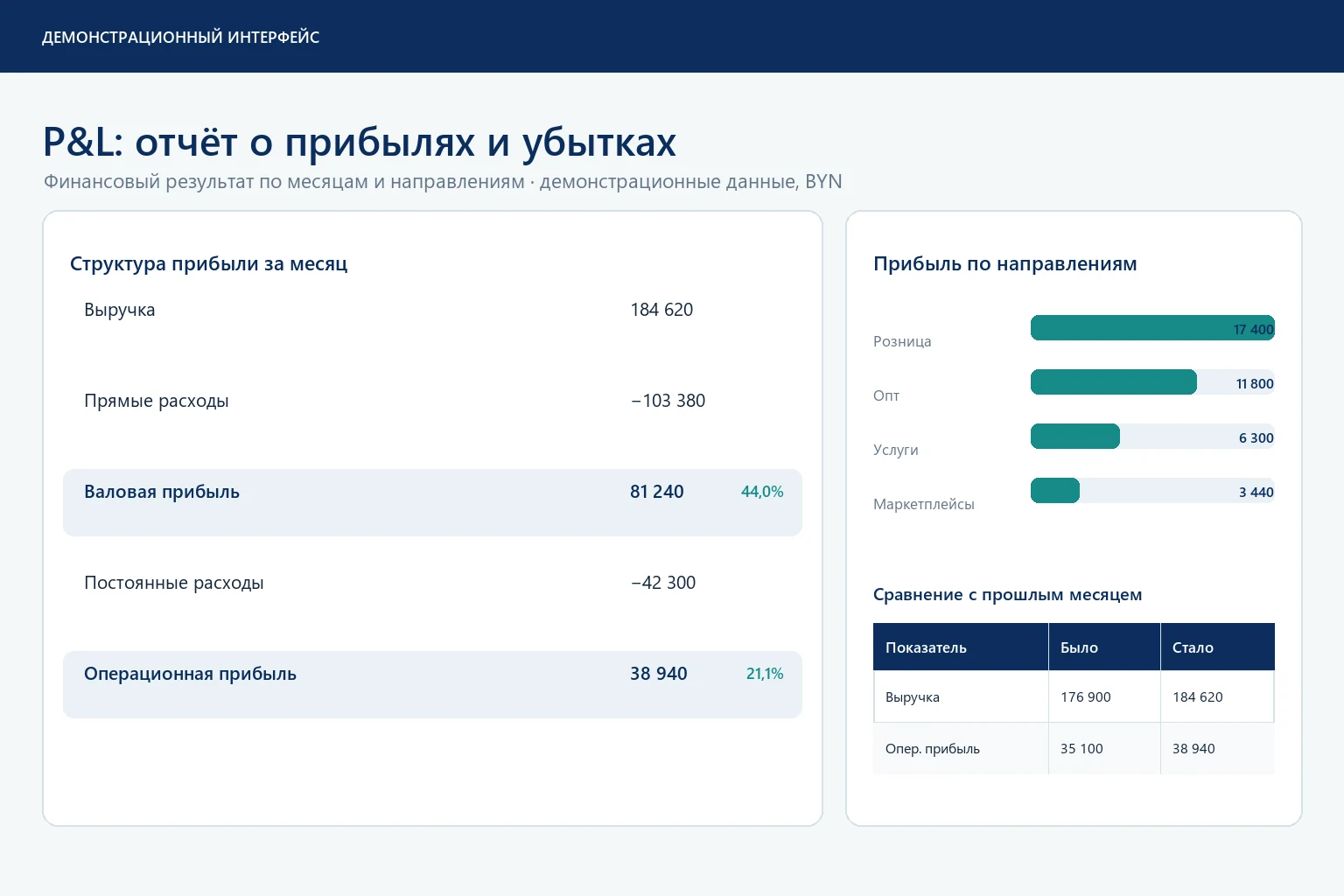Viewport: 1344px width, 896px height.
Task: Click the revenue value '184 620' in profit structure
Action: pyautogui.click(x=661, y=310)
